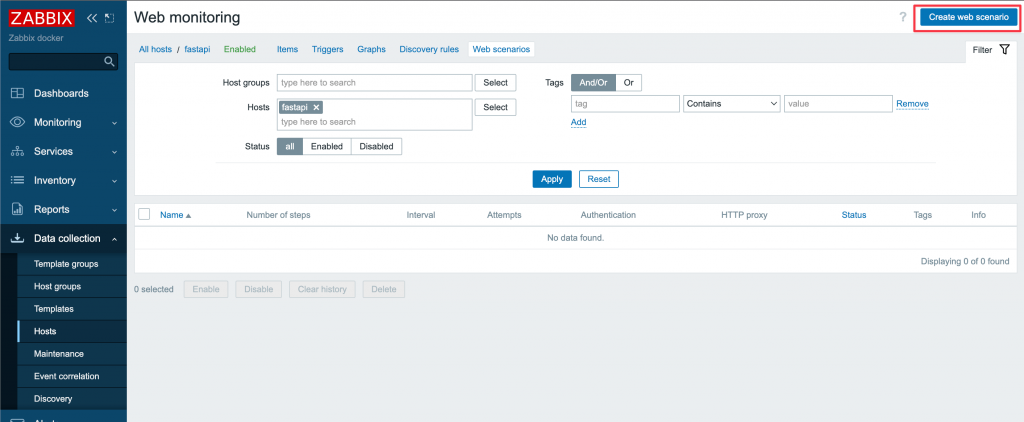Click the sidebar search magnifier icon
The image size is (1024, 422).
point(110,61)
